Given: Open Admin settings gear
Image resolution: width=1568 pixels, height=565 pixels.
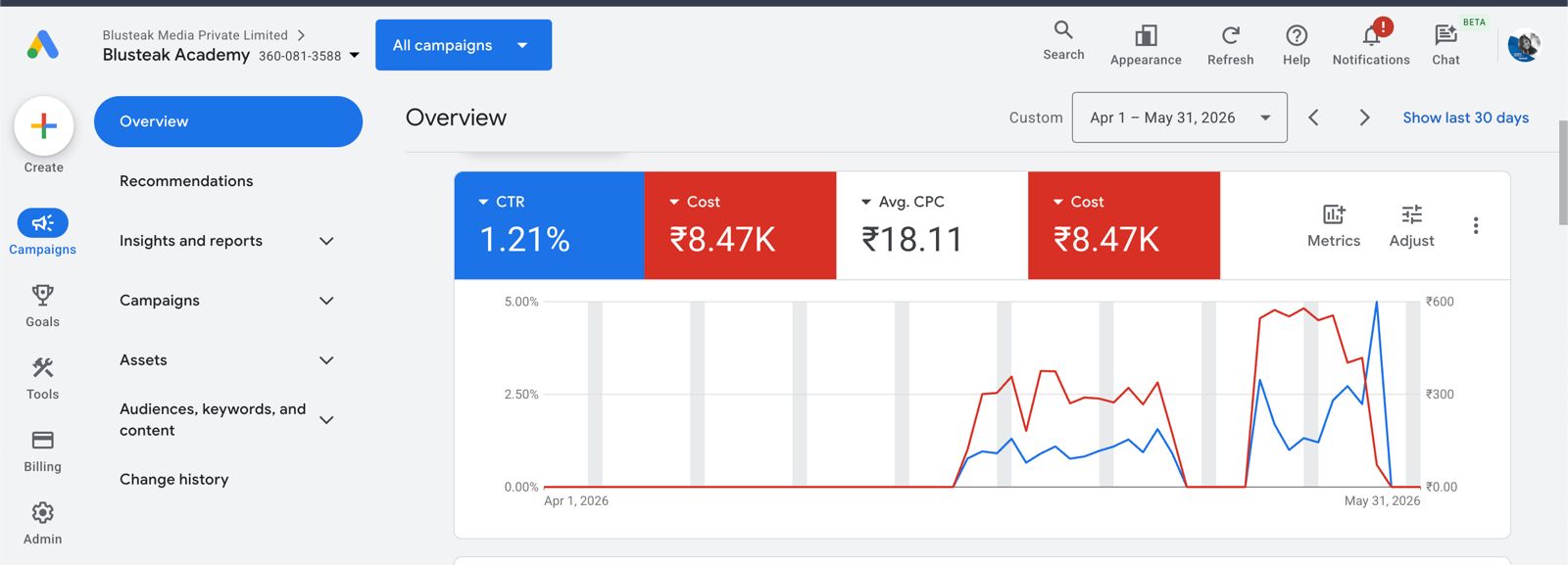Looking at the screenshot, I should click(x=42, y=524).
